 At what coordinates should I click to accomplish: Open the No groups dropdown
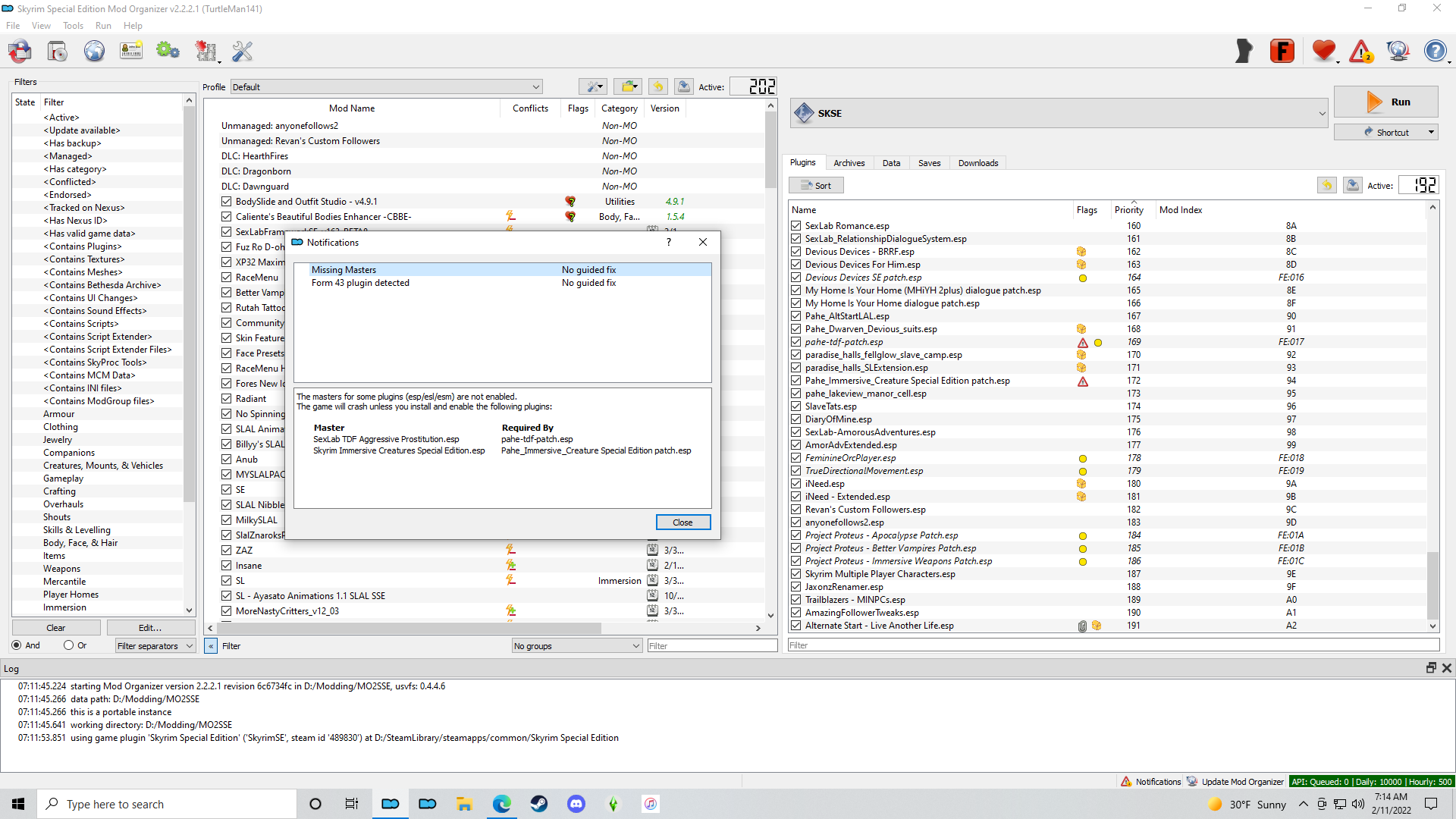tap(576, 646)
